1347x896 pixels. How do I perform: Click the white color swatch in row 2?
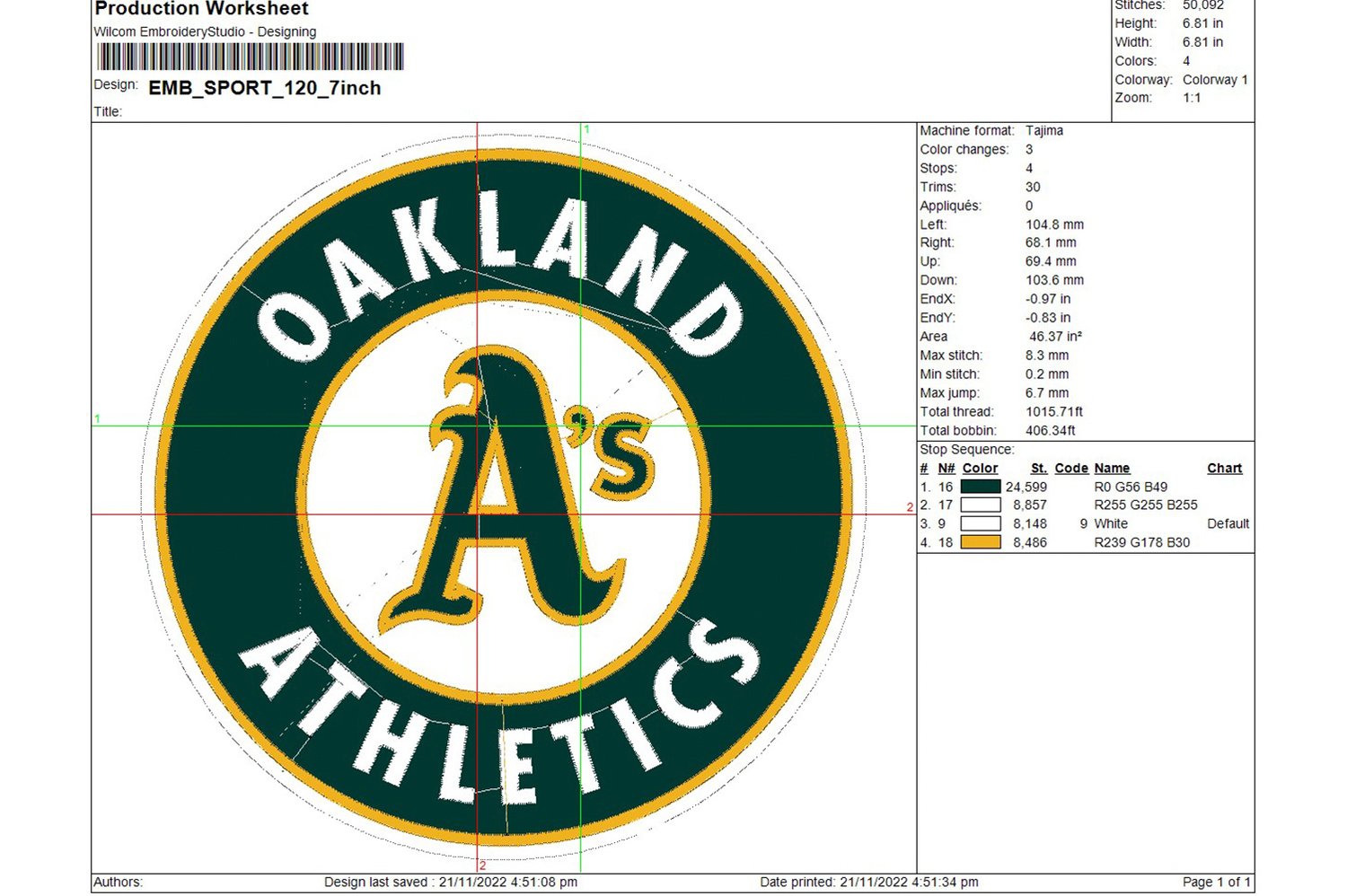[981, 505]
